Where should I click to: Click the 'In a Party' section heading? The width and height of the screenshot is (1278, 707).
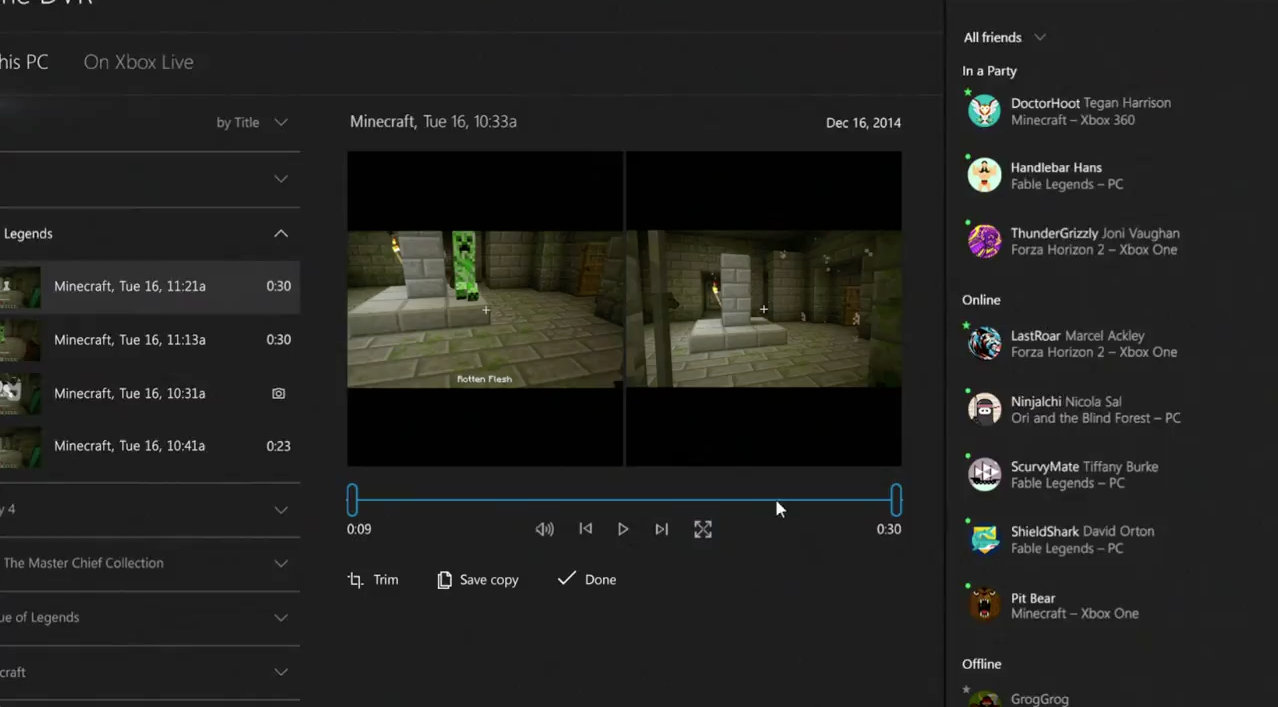coord(989,71)
